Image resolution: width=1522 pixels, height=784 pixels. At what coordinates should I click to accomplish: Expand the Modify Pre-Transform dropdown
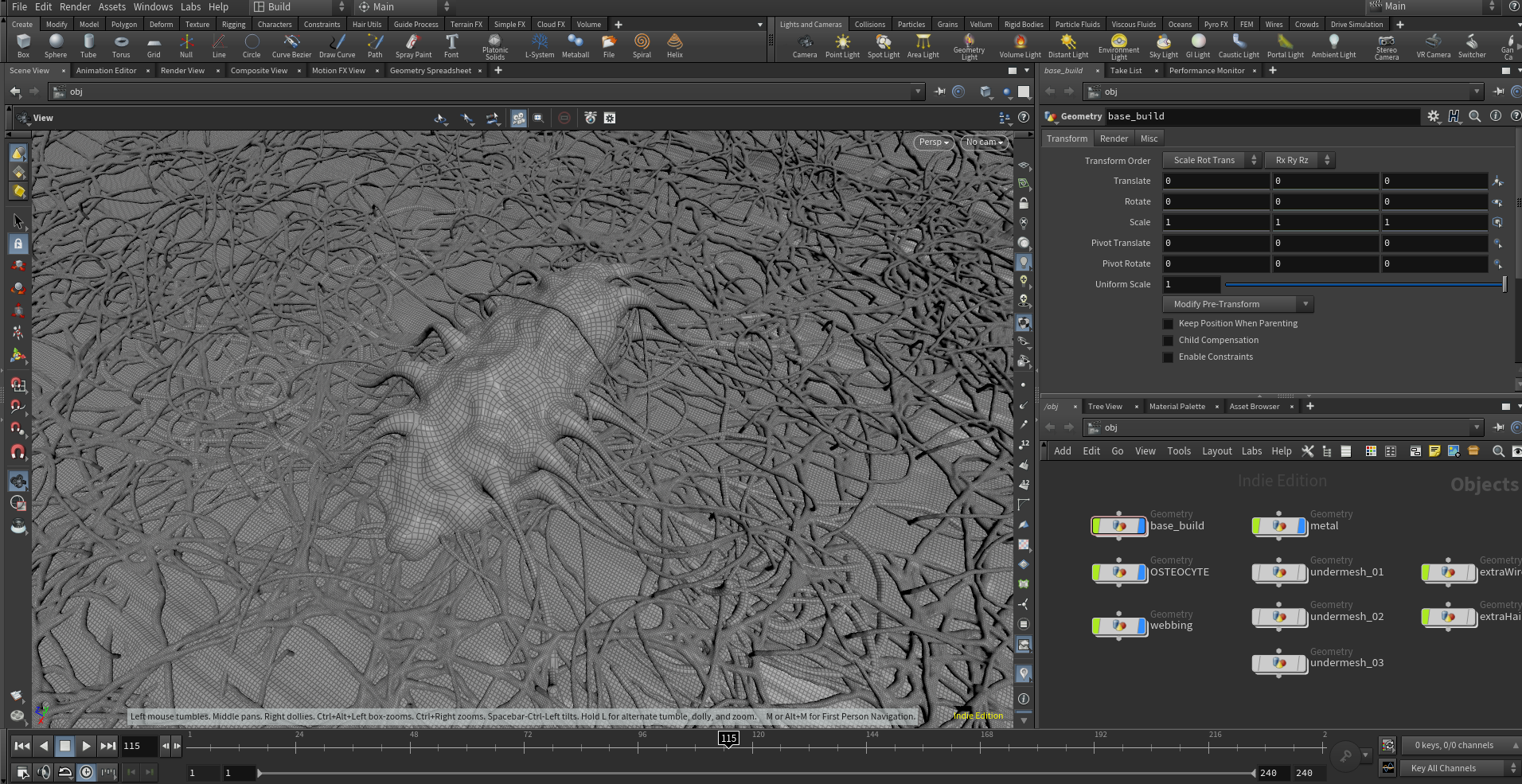pyautogui.click(x=1238, y=304)
